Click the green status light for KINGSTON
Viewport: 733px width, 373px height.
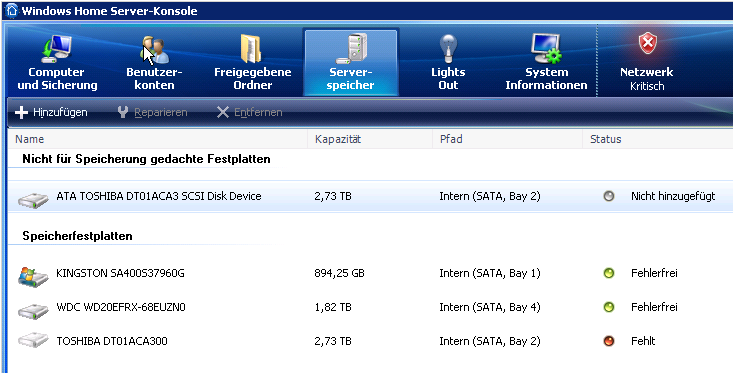pyautogui.click(x=609, y=273)
